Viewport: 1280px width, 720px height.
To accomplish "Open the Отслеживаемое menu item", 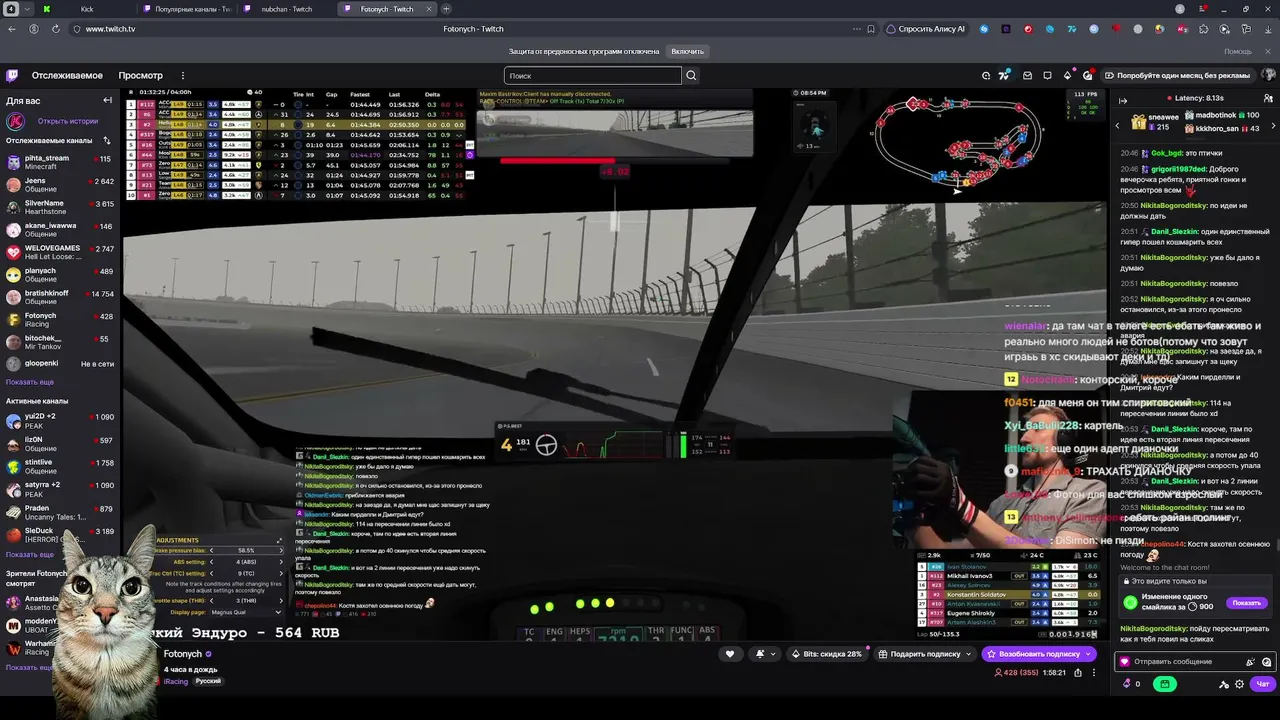I will [x=67, y=75].
